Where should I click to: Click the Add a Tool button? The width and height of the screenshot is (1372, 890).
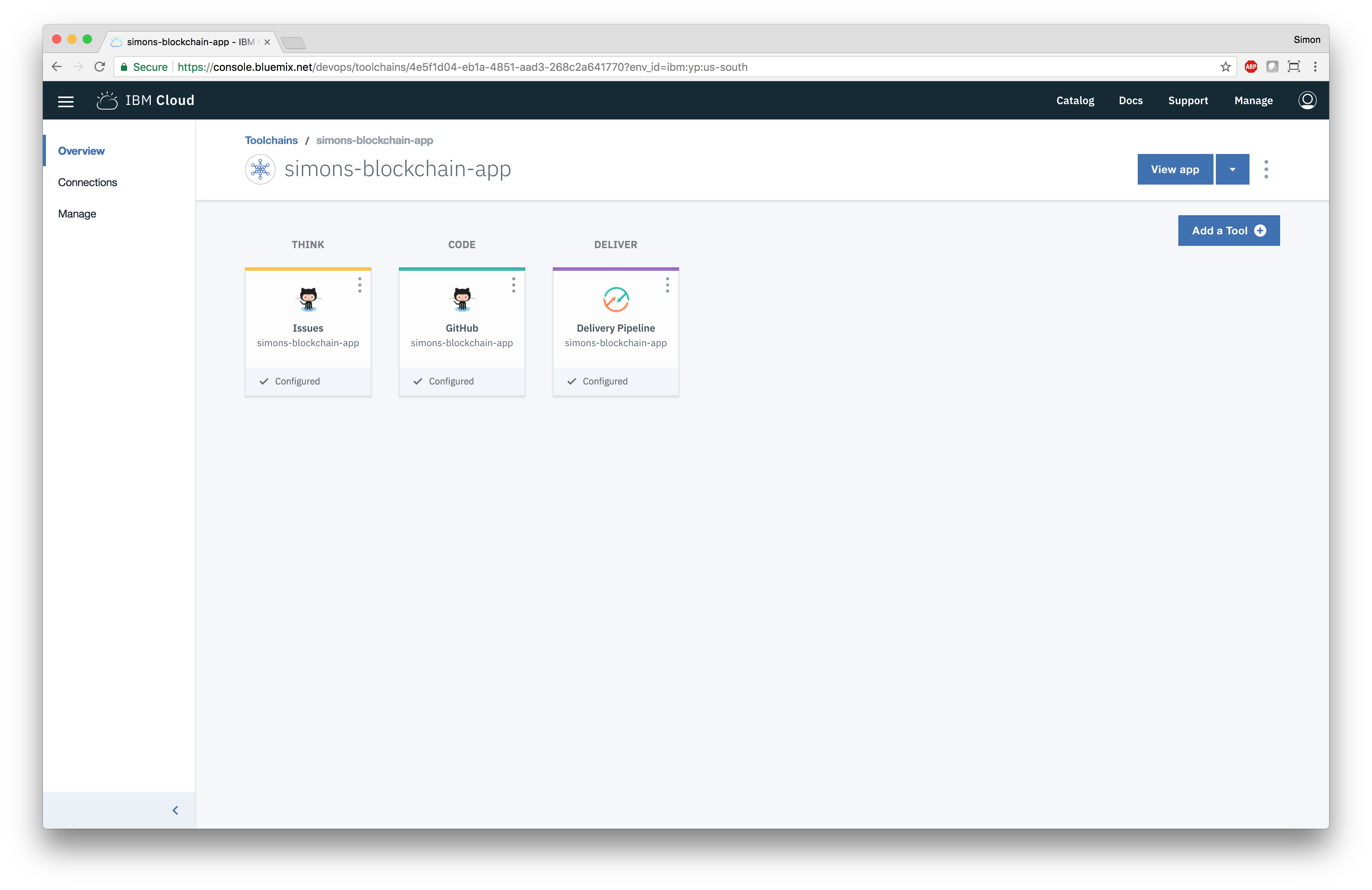[1229, 230]
